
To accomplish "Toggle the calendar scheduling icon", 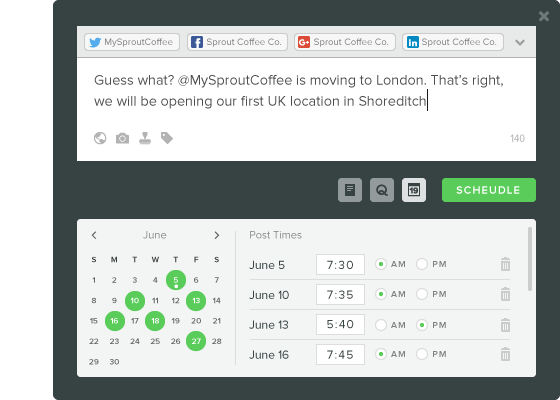I will (414, 190).
